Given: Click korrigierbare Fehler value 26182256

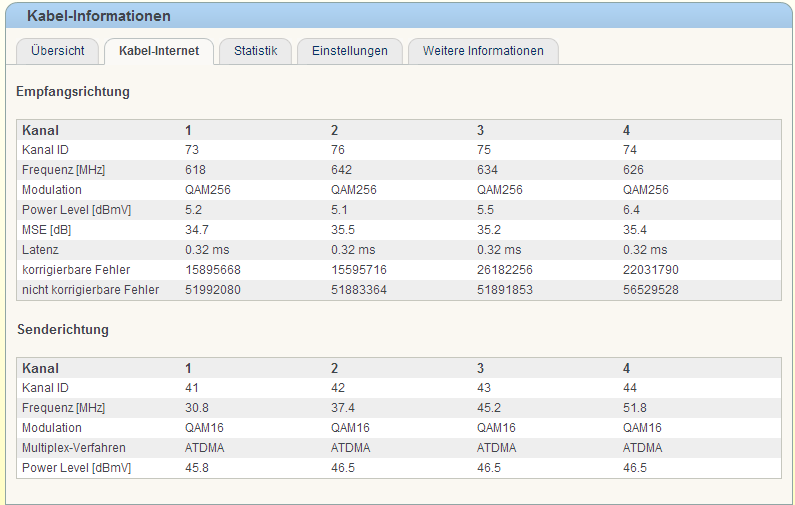Looking at the screenshot, I should 505,270.
